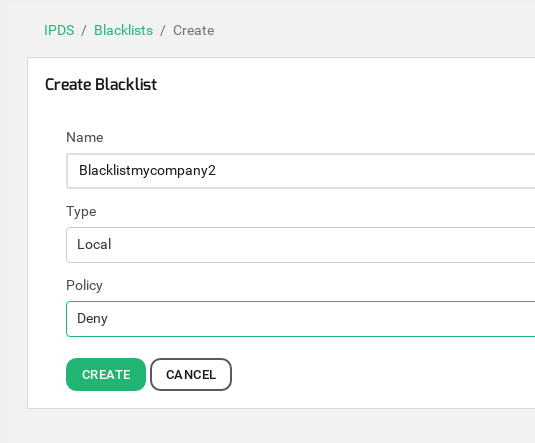Select the Local value in Type
This screenshot has height=443, width=535.
[x=94, y=244]
